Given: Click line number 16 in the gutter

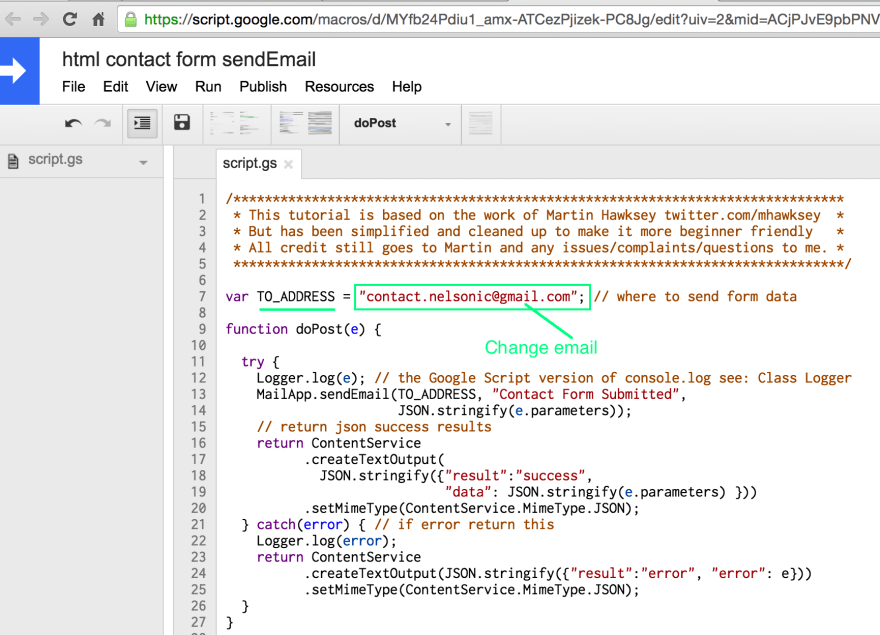Looking at the screenshot, I should click(199, 443).
